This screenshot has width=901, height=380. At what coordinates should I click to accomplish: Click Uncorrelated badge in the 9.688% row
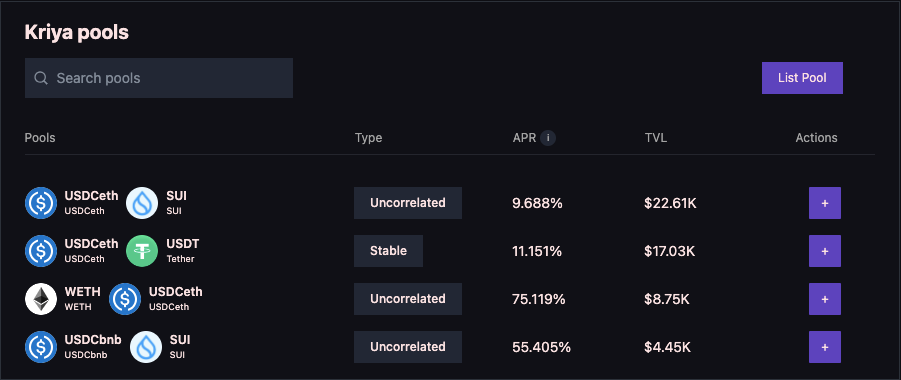[x=408, y=203]
